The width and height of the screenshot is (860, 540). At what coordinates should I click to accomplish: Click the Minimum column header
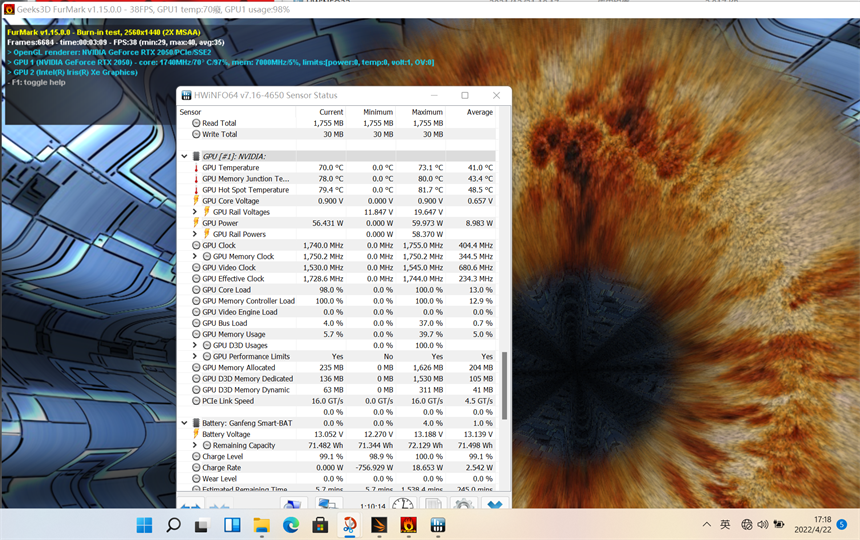pos(378,112)
